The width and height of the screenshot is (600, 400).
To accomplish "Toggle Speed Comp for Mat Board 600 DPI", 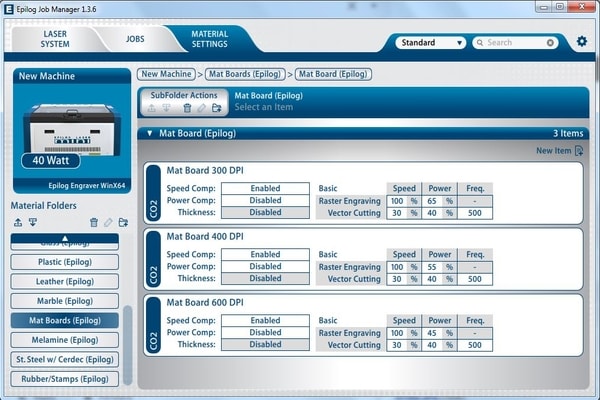I will (x=265, y=320).
